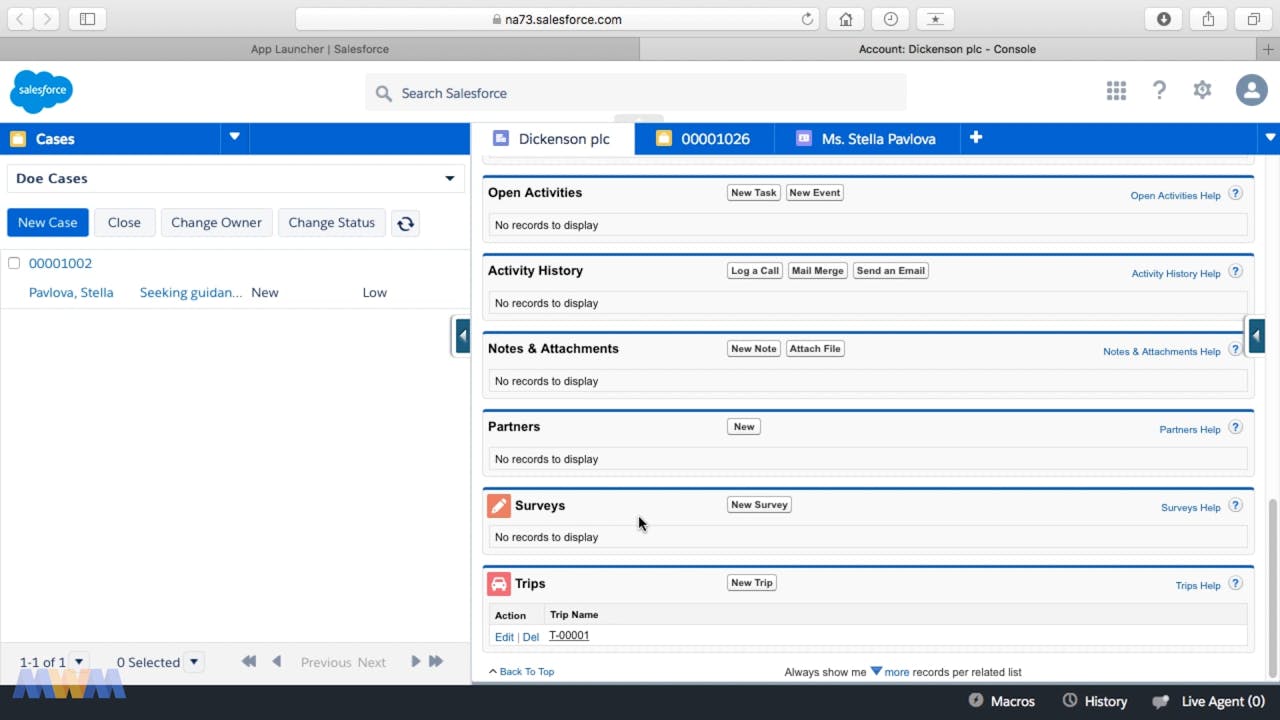Click the Attach File button
1280x720 pixels.
[x=815, y=349]
